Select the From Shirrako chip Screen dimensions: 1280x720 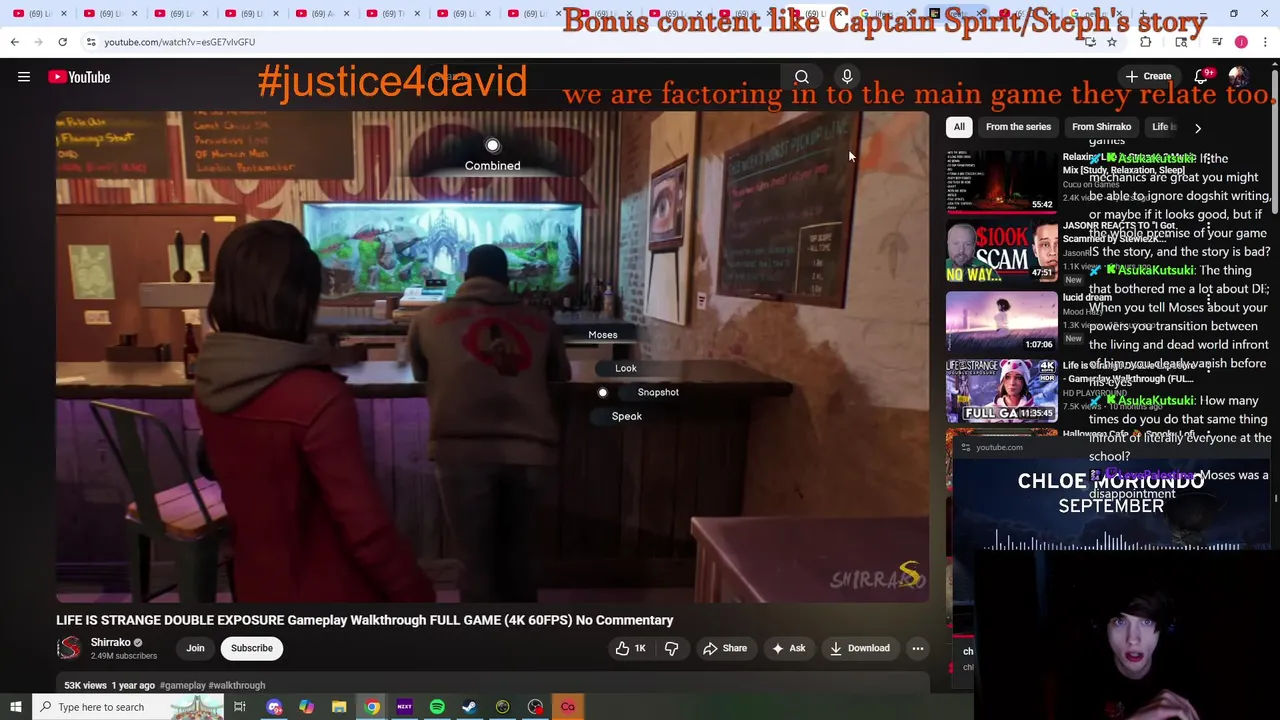[x=1101, y=127]
